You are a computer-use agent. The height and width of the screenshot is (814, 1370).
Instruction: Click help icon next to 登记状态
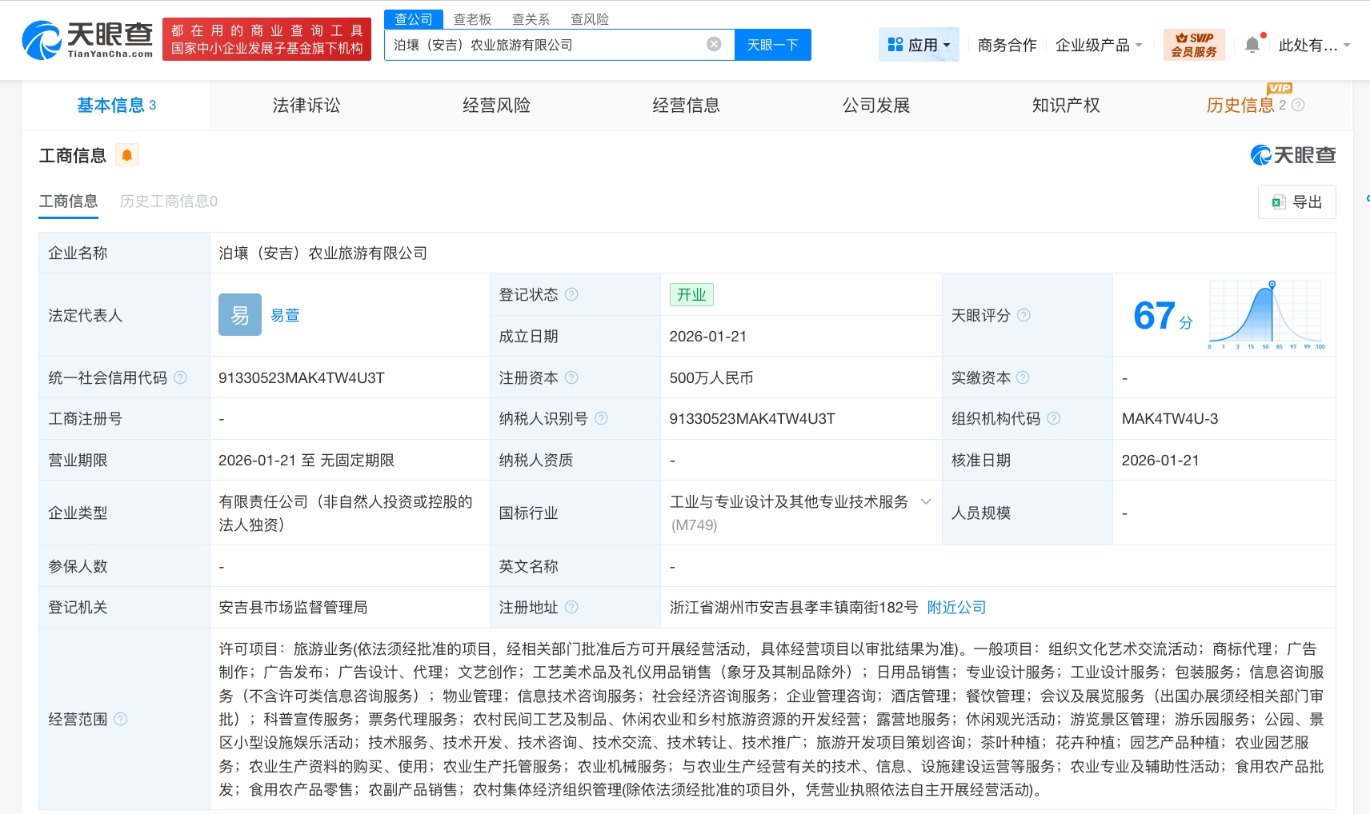(571, 295)
